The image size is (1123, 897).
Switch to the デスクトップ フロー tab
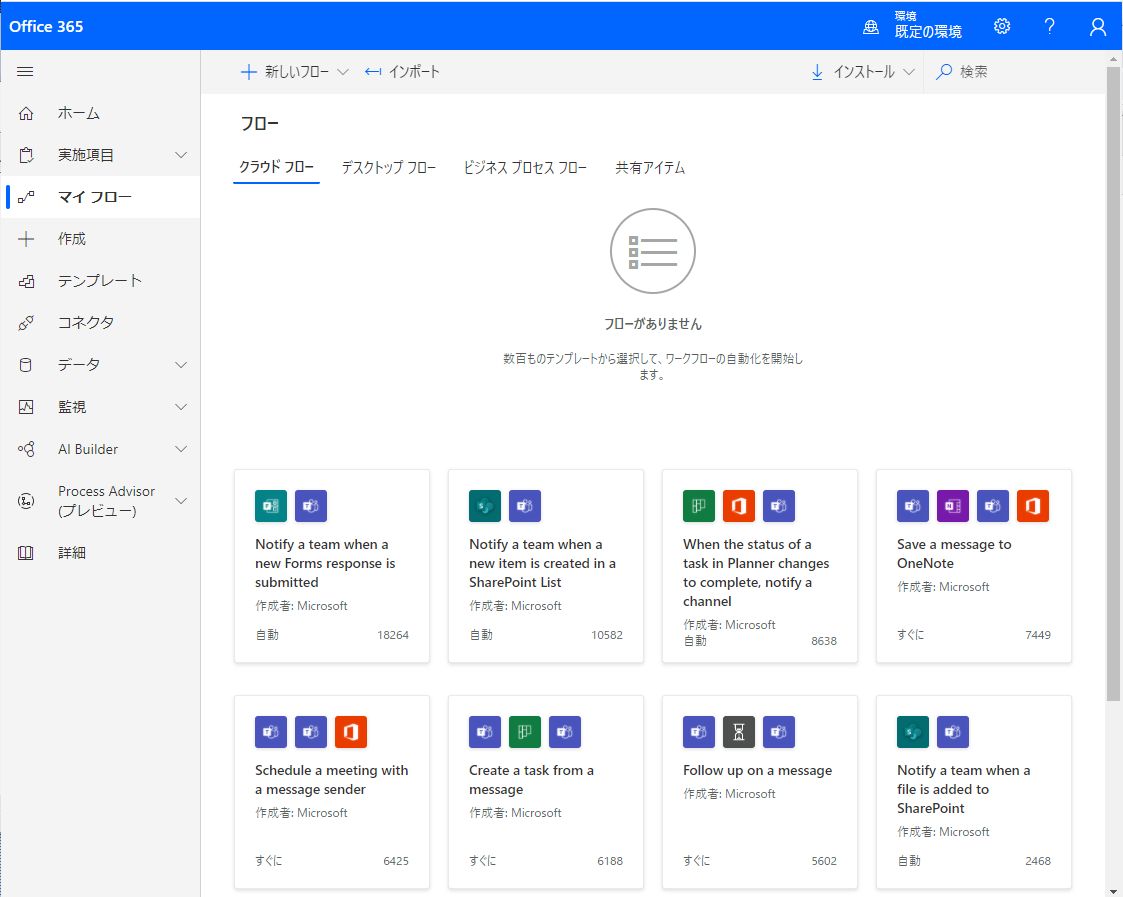click(389, 168)
